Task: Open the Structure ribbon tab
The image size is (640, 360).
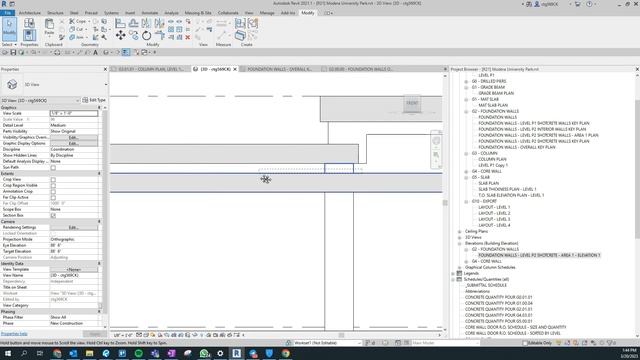Action: tap(55, 13)
